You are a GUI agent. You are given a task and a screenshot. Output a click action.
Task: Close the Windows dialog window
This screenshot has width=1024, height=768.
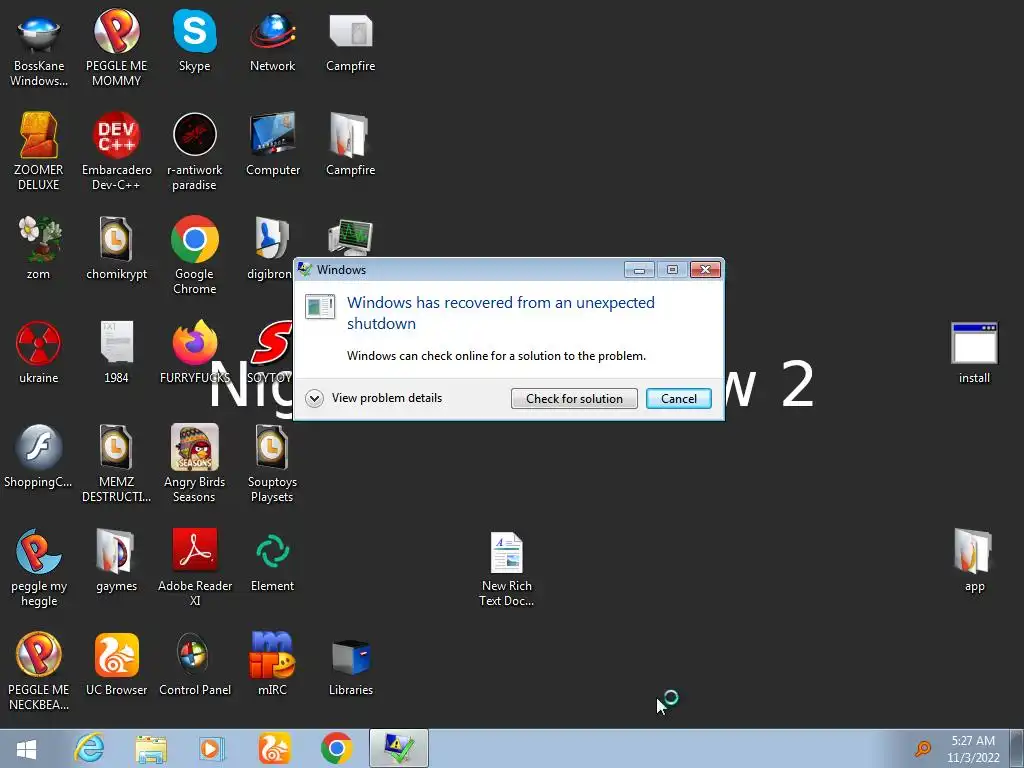click(705, 270)
